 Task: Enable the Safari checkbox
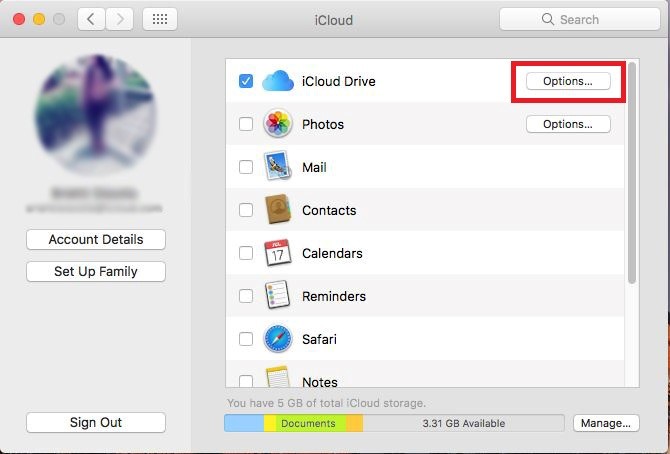click(246, 339)
